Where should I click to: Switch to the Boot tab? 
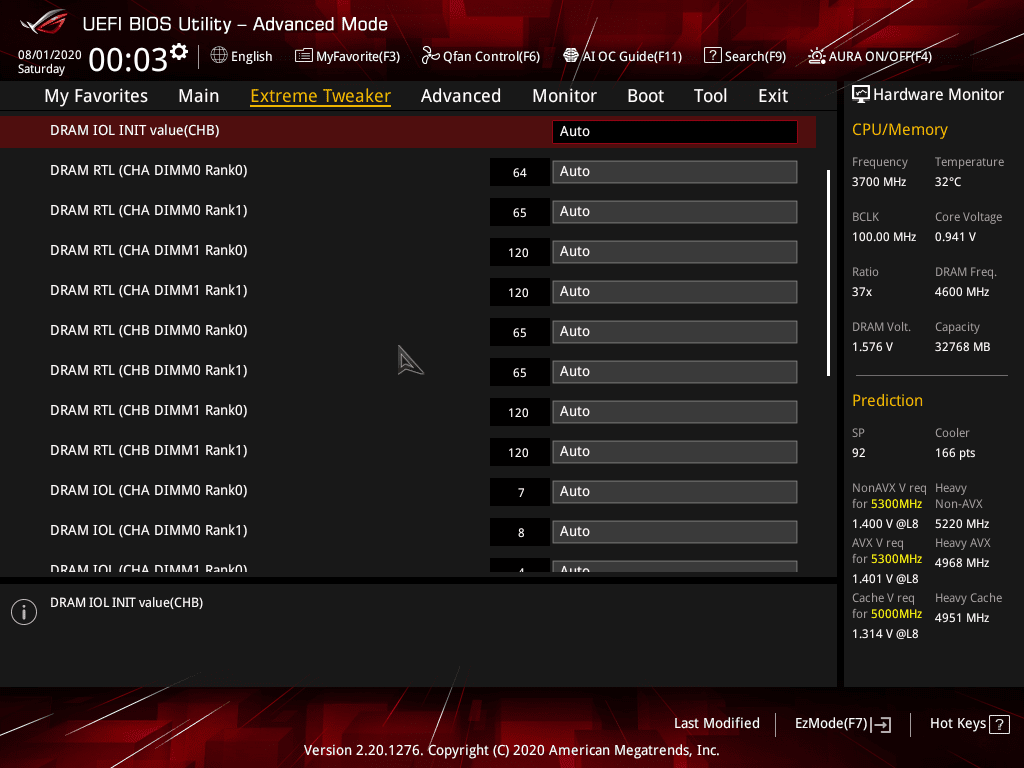[645, 96]
